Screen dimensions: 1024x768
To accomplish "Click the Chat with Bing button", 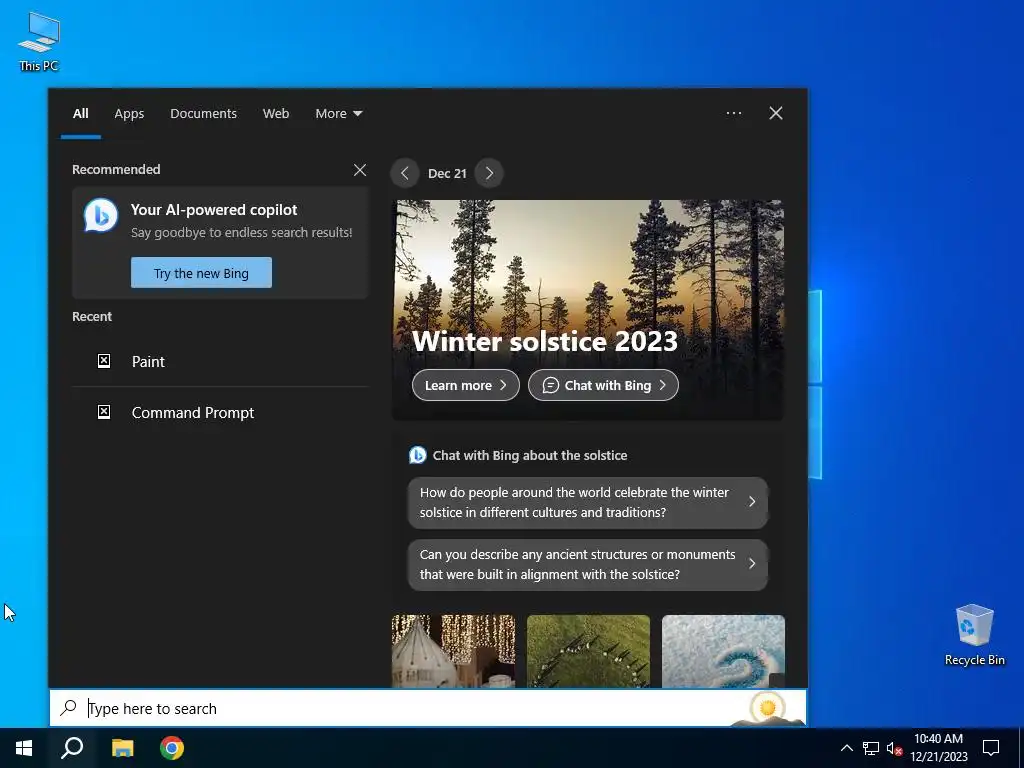I will [603, 385].
